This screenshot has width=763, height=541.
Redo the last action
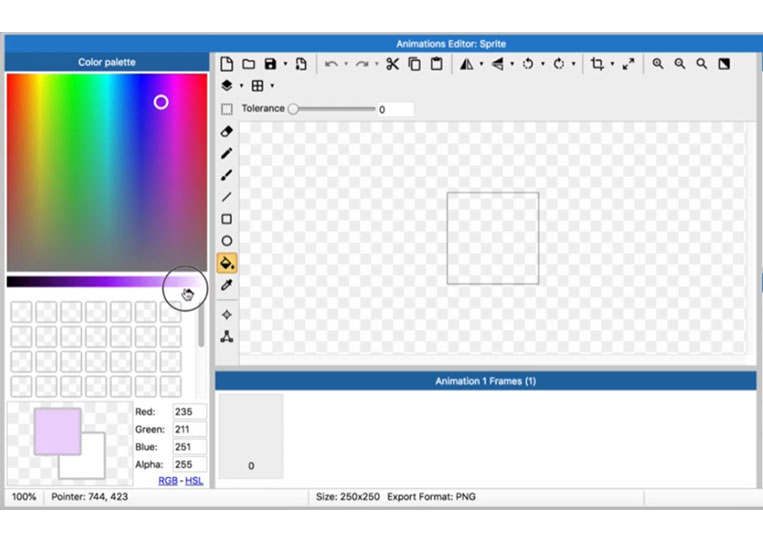click(362, 64)
